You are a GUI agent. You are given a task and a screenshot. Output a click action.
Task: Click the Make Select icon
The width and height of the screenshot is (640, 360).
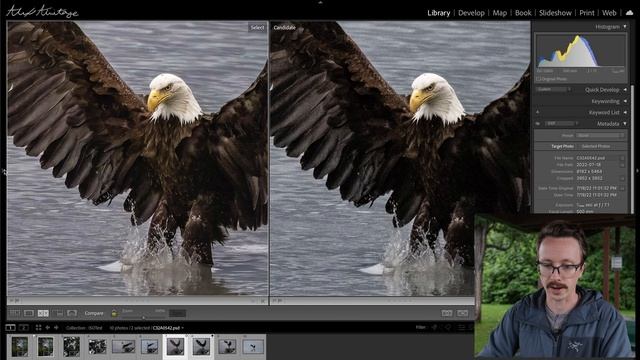tap(462, 313)
